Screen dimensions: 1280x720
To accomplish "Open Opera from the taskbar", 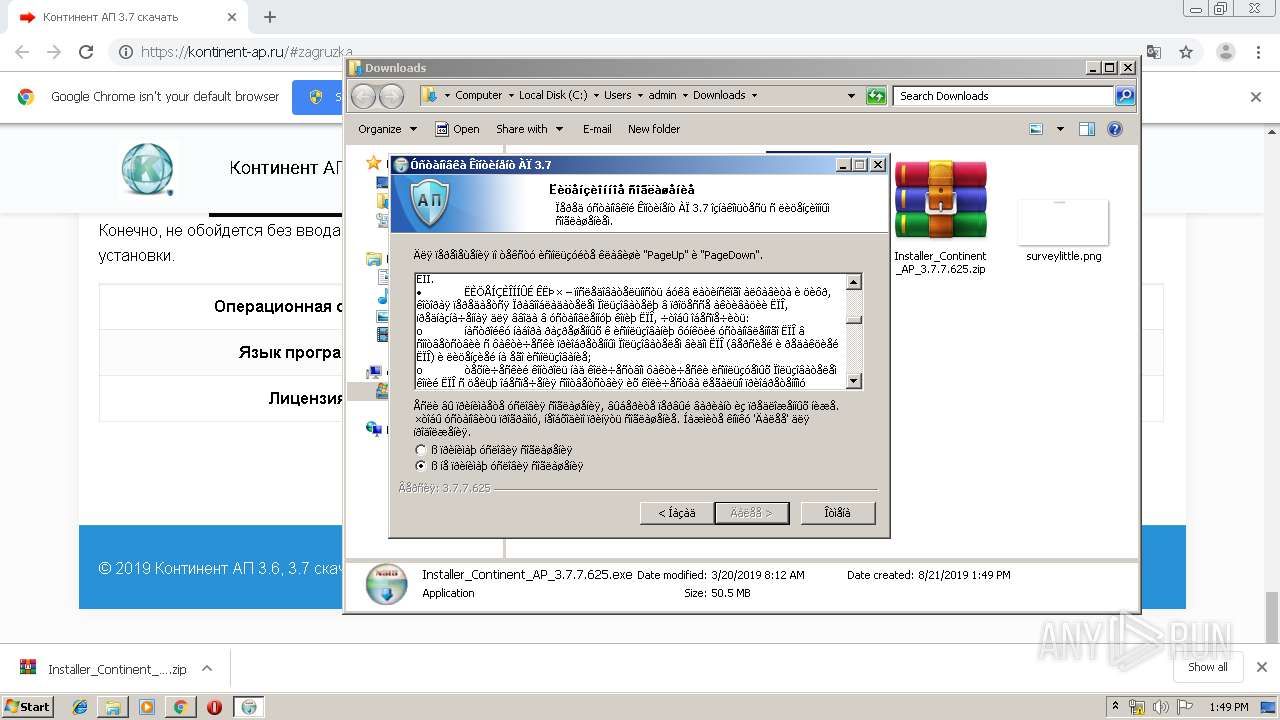I will [214, 707].
